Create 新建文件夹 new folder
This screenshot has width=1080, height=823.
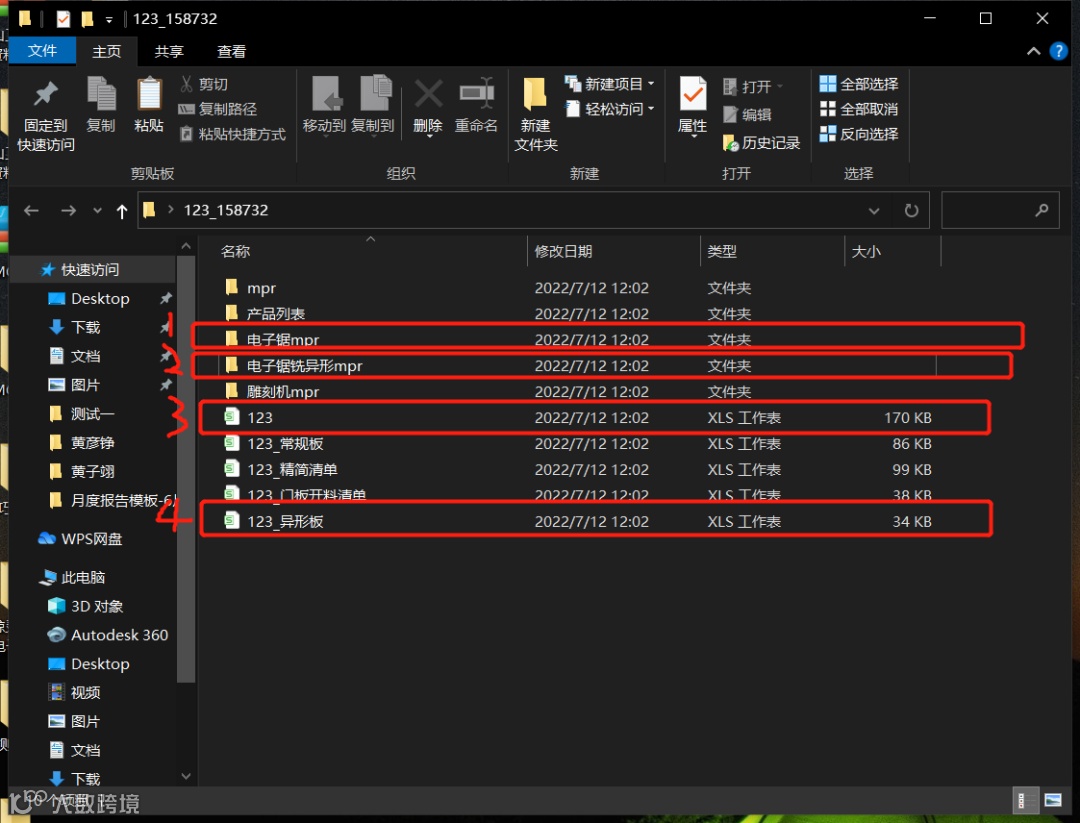535,115
